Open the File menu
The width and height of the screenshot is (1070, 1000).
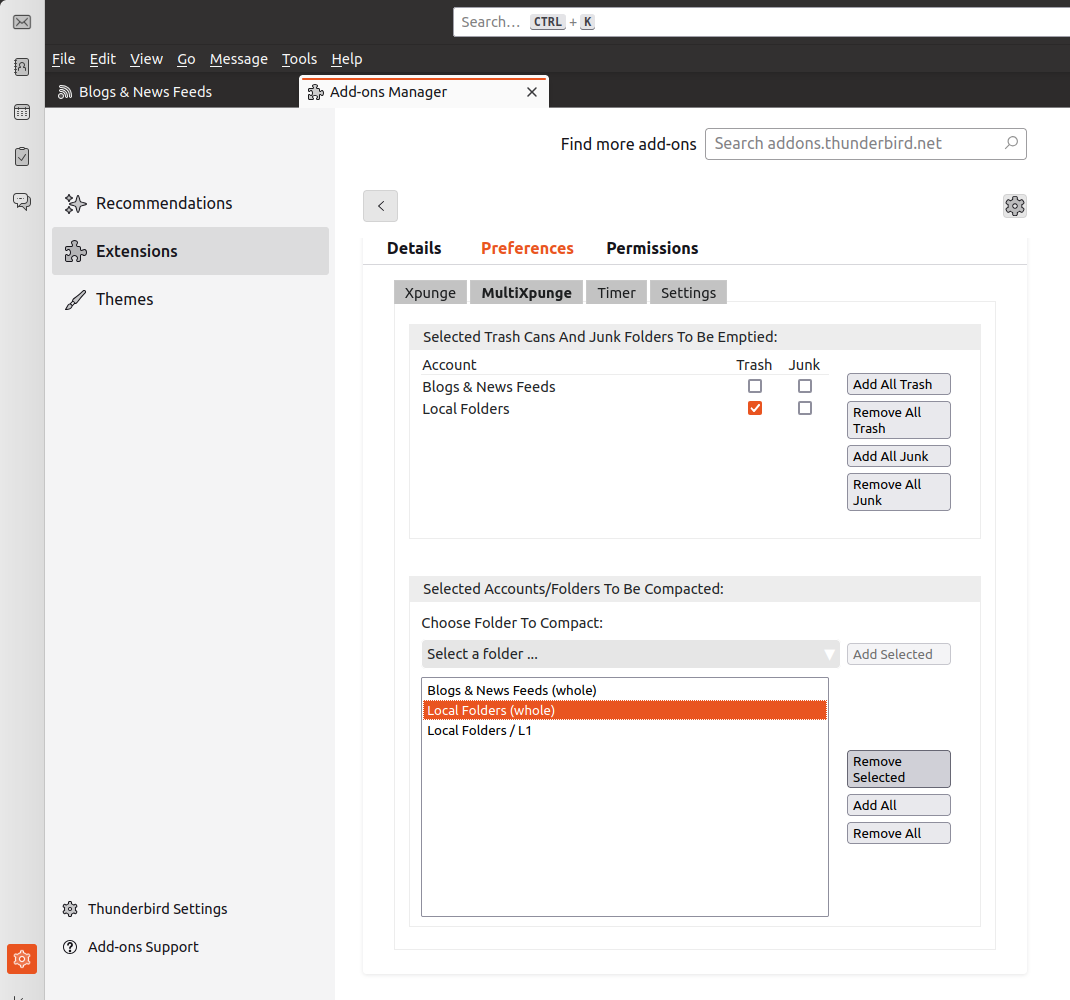click(x=63, y=59)
